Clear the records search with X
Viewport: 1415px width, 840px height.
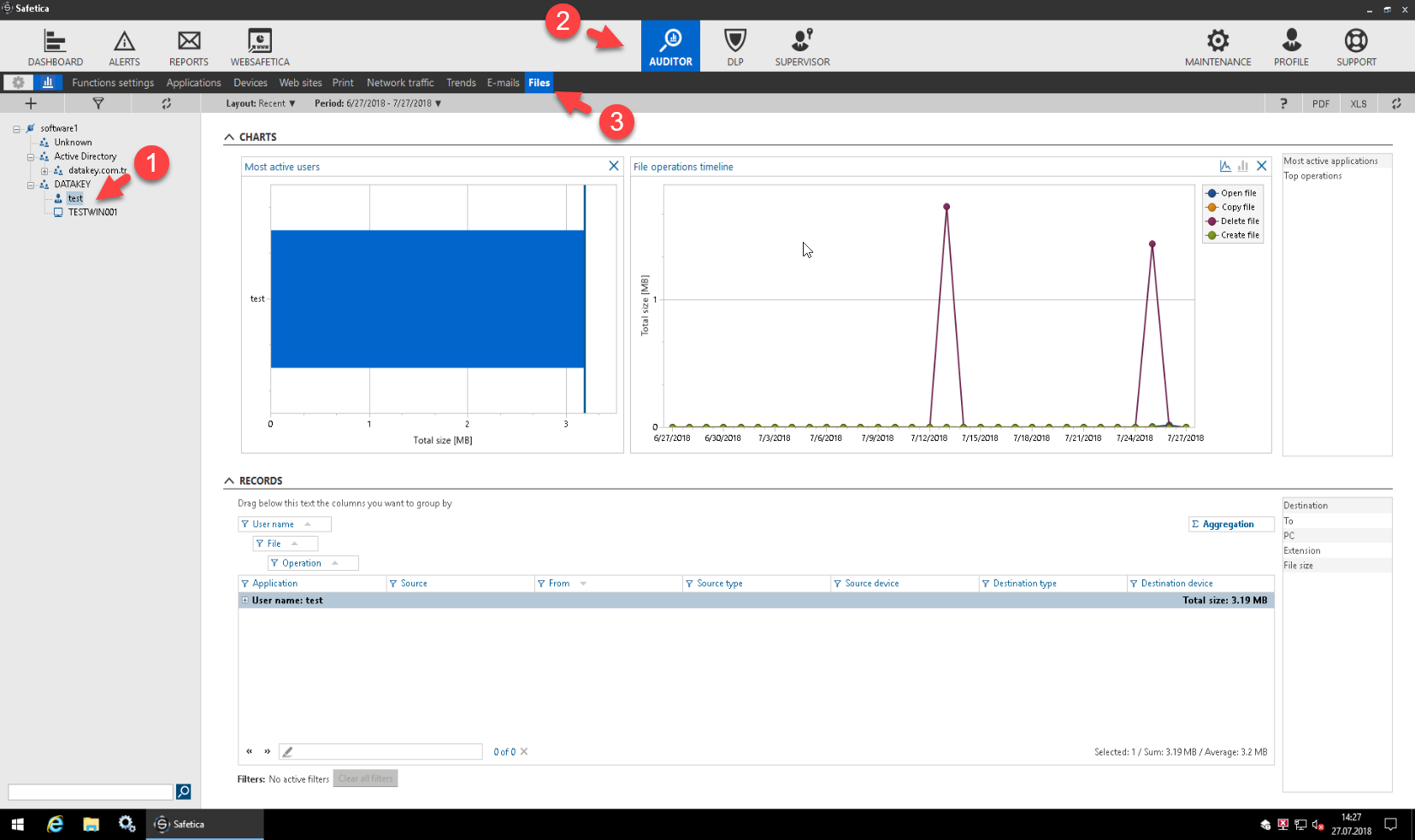point(524,752)
